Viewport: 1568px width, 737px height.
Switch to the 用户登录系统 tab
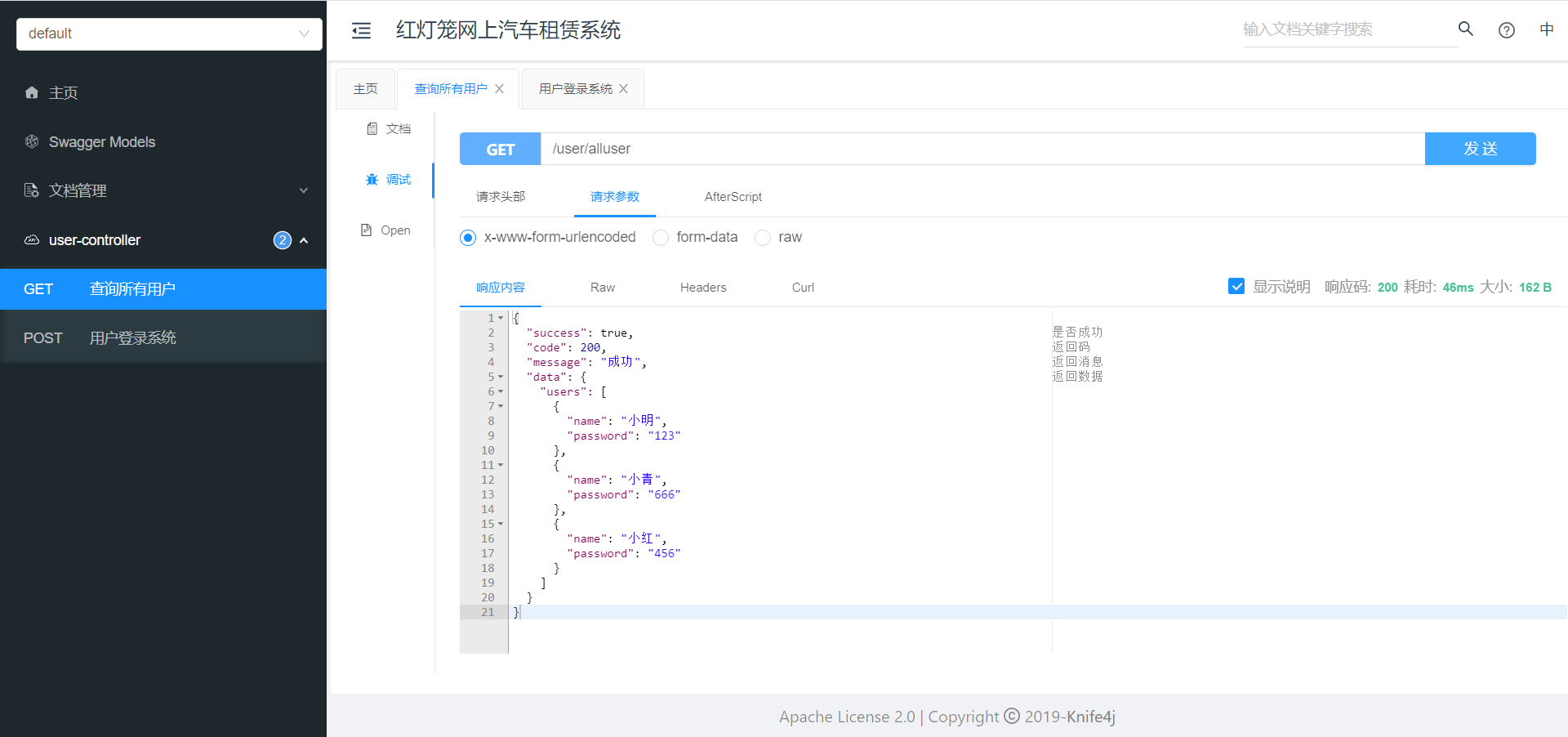click(x=574, y=88)
